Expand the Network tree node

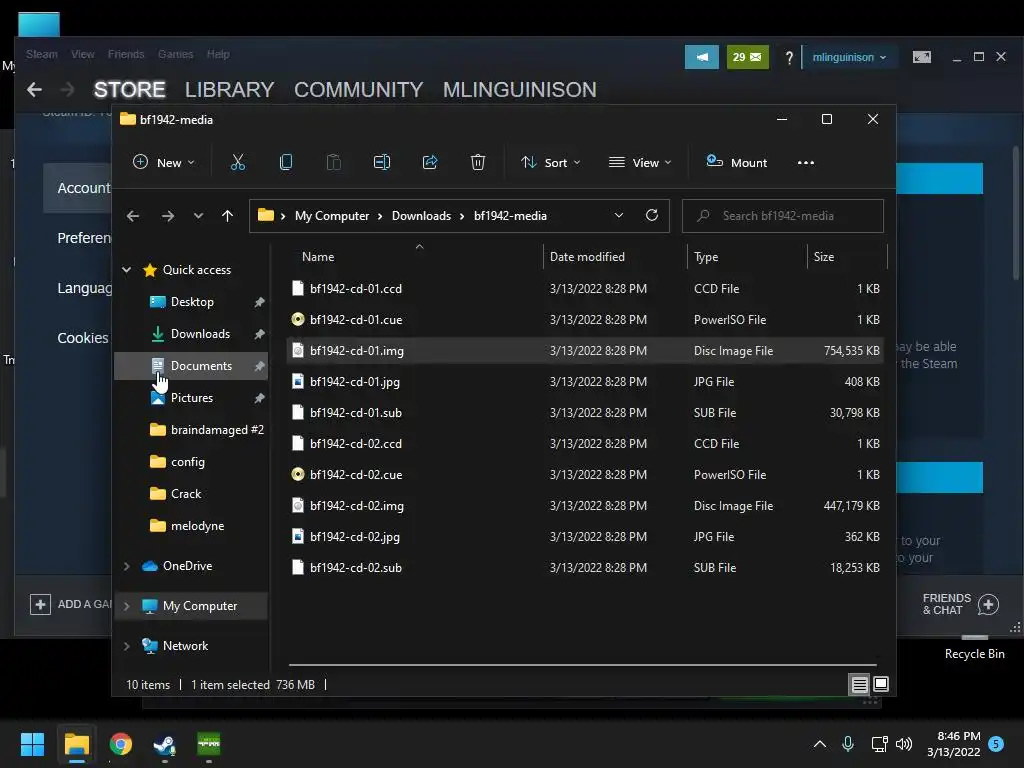(127, 646)
